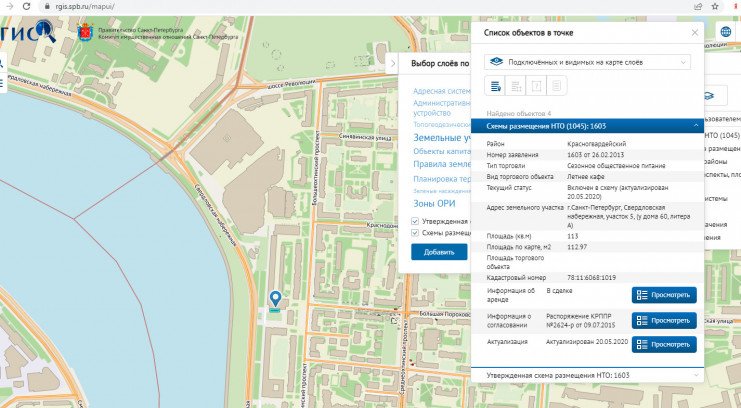Collapse the 'Схемы размещения НТО (1045): 1603' section
Viewport: 741px width, 408px height.
(694, 127)
